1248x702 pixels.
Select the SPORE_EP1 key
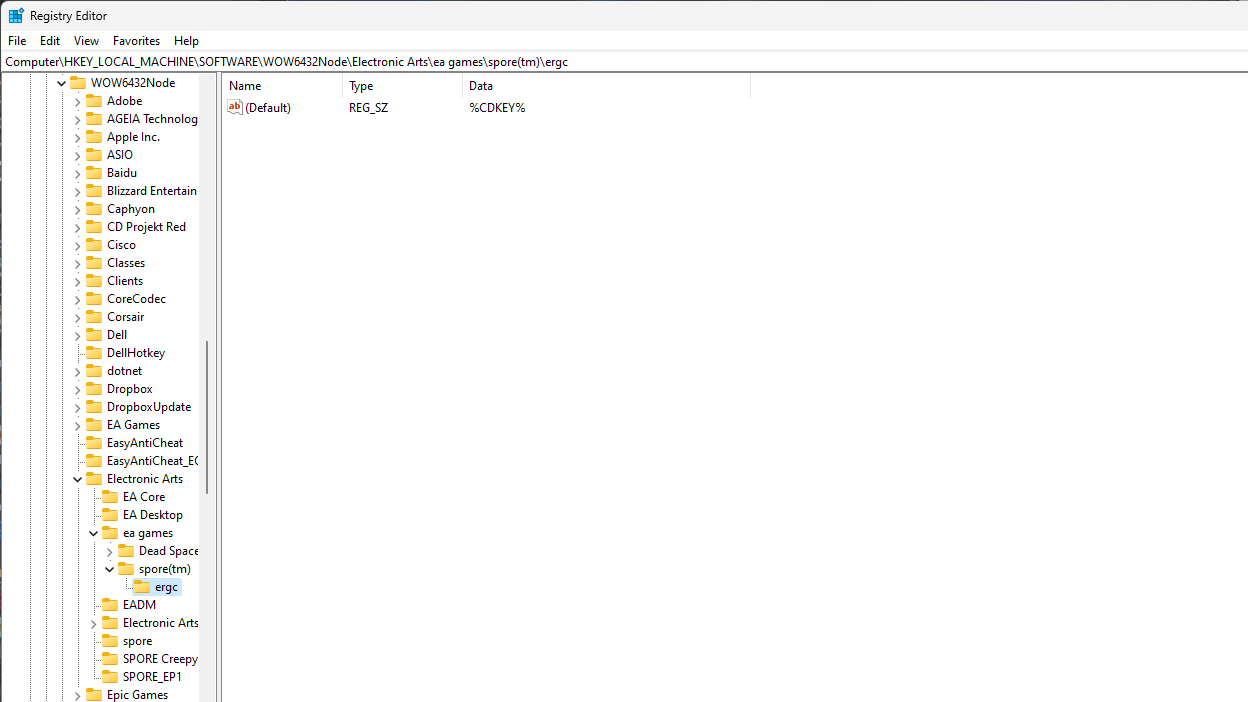152,677
